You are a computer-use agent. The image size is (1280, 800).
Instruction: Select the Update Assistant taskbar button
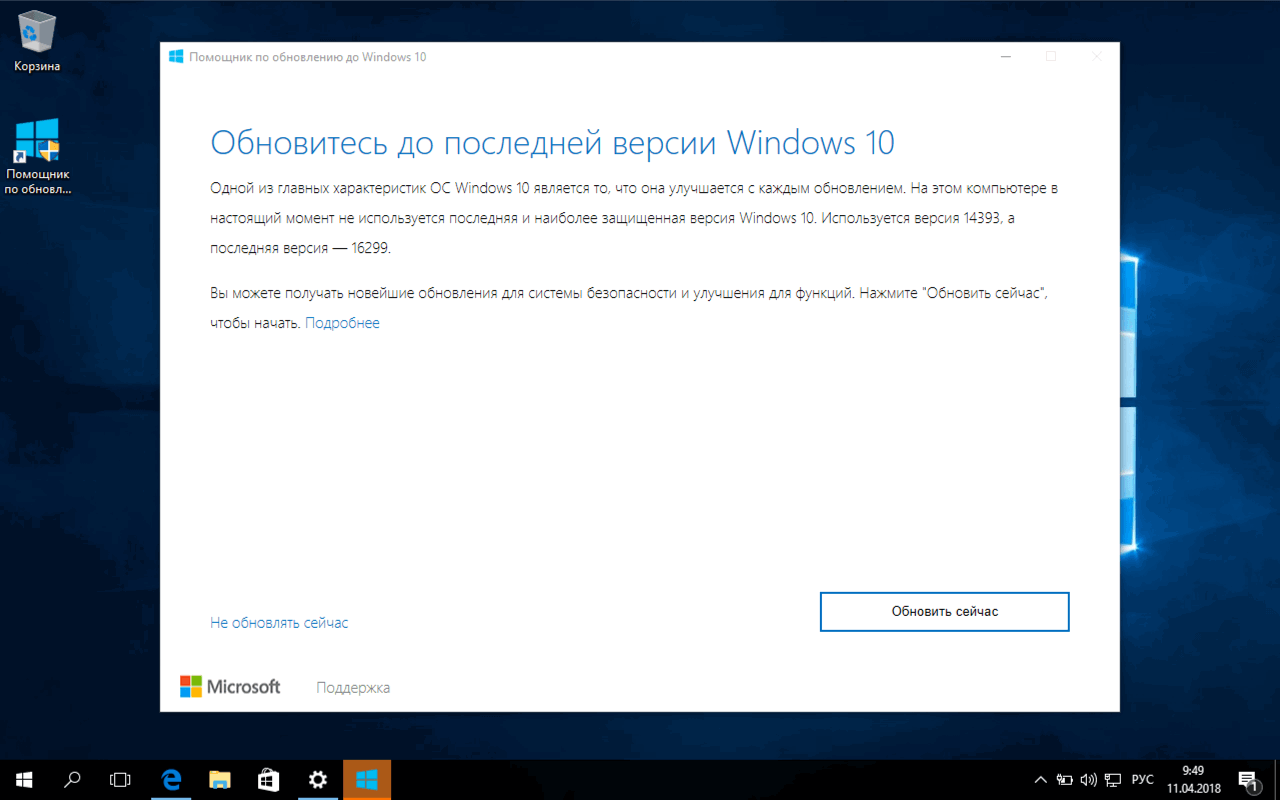(x=367, y=780)
